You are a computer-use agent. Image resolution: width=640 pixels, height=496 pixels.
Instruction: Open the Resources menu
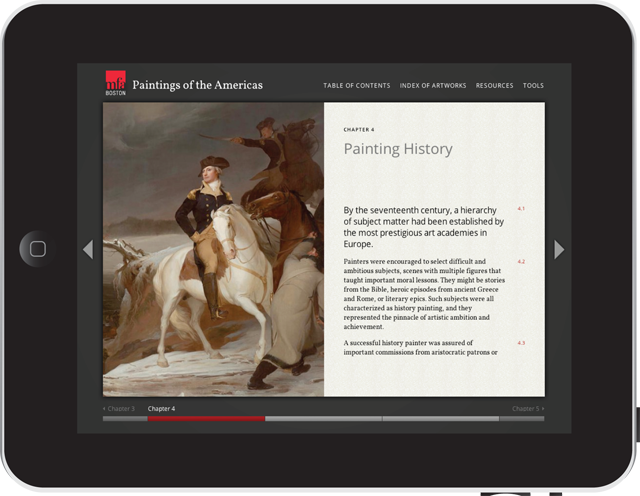coord(494,86)
